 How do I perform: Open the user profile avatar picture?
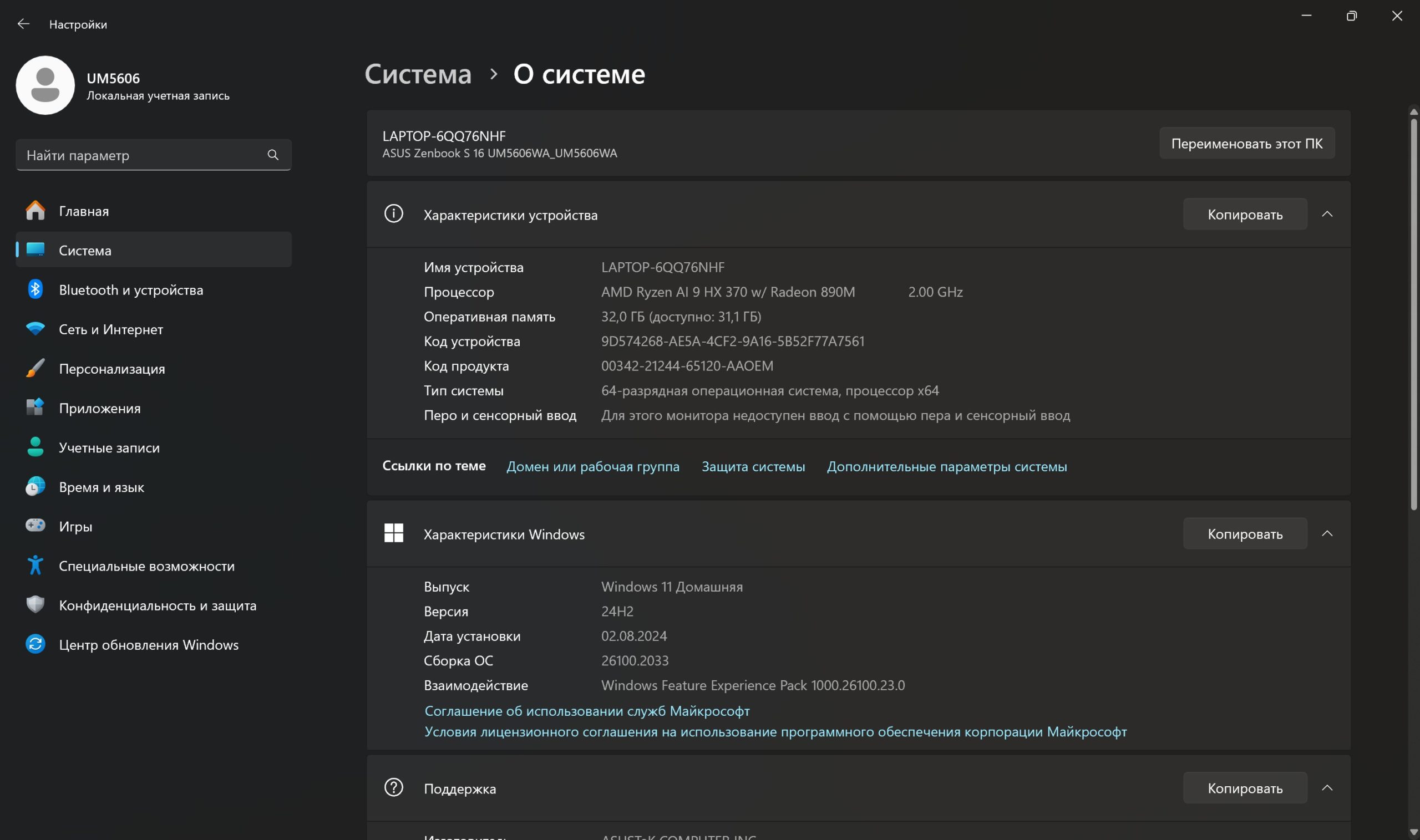point(45,85)
